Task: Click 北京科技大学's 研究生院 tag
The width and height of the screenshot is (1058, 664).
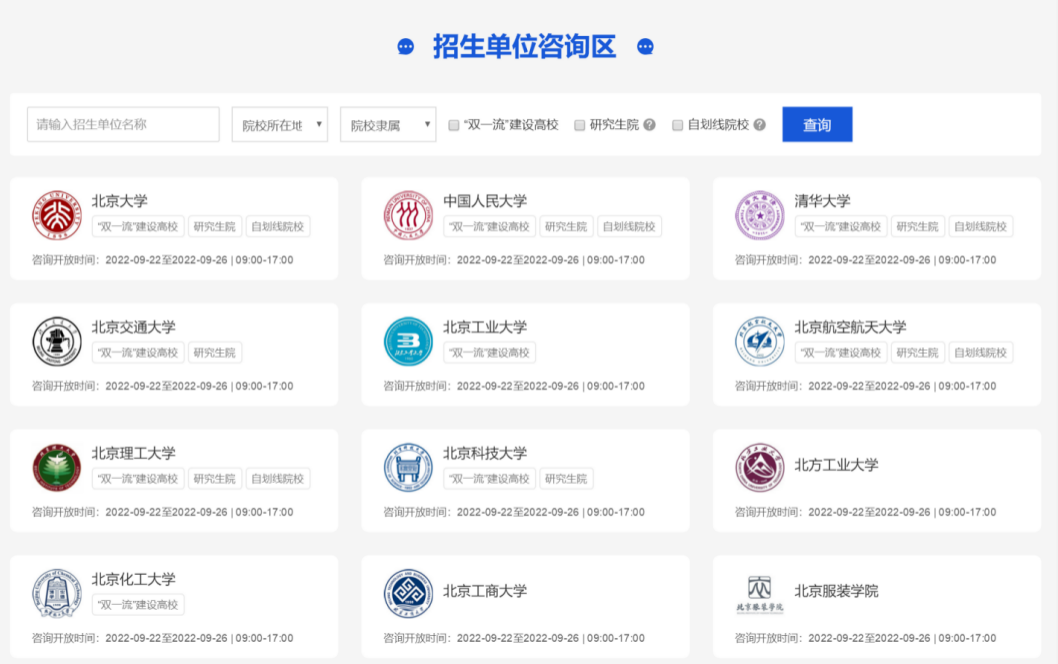Action: 566,479
